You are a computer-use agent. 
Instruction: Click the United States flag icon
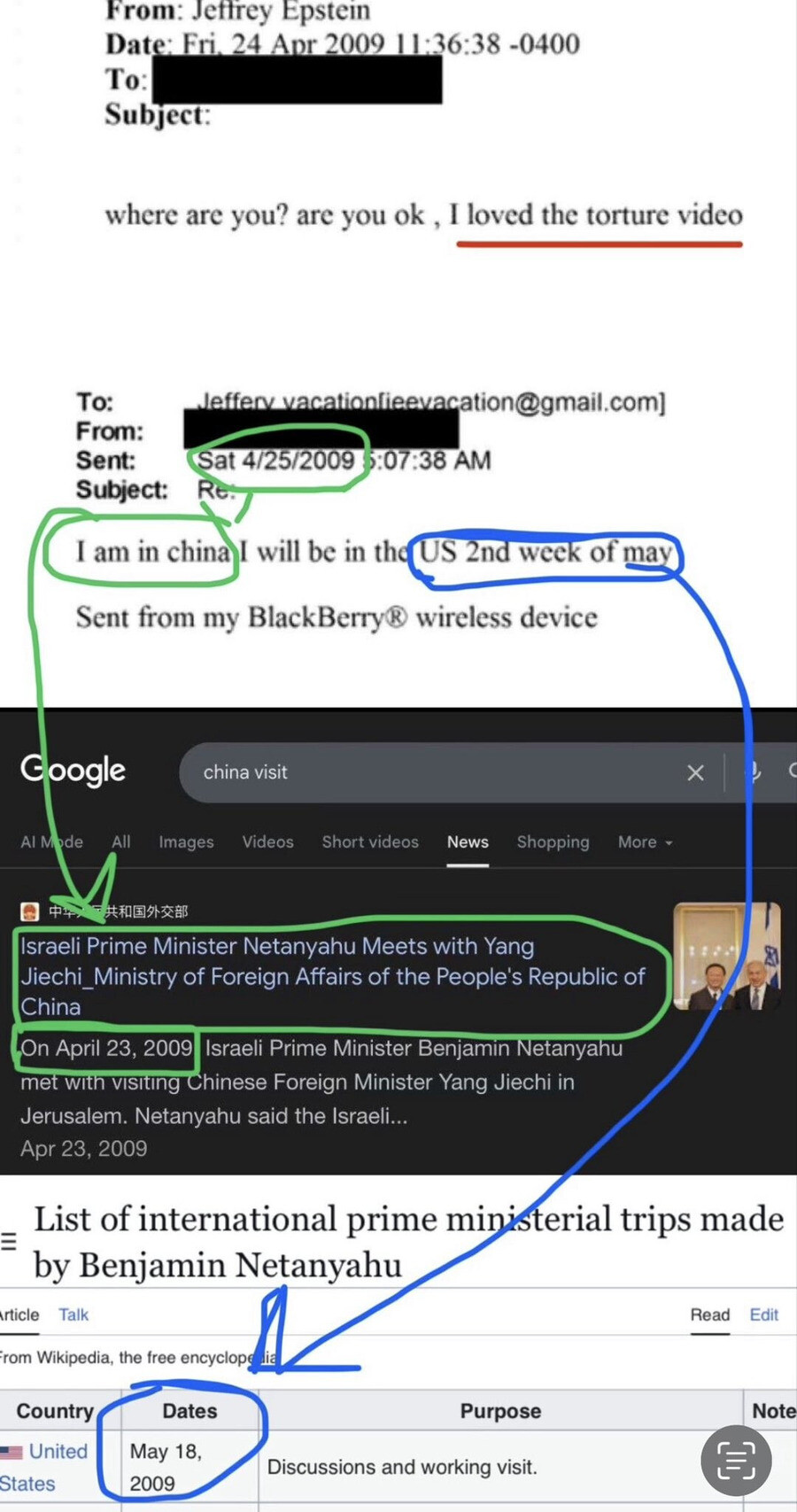[x=12, y=1452]
